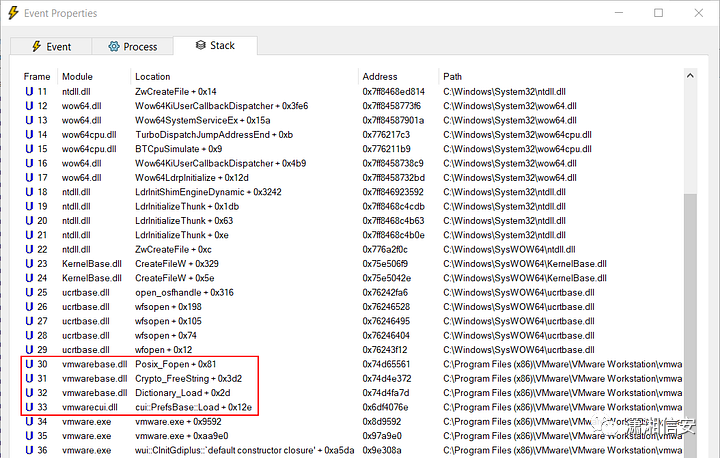The width and height of the screenshot is (720, 458).
Task: Select 'vmware.exe + 0x9592' location
Action: click(178, 421)
